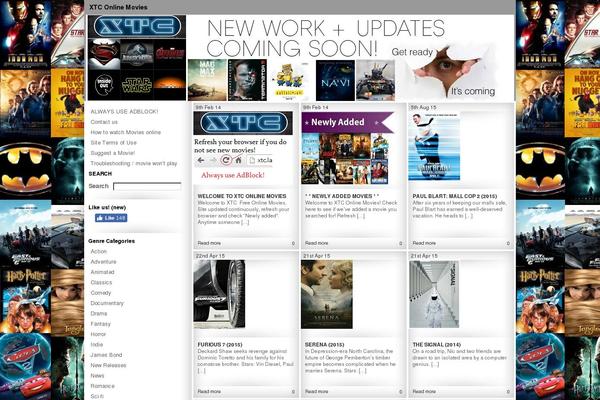600x400 pixels.
Task: Click the Newly Added movies collage
Action: pos(348,148)
